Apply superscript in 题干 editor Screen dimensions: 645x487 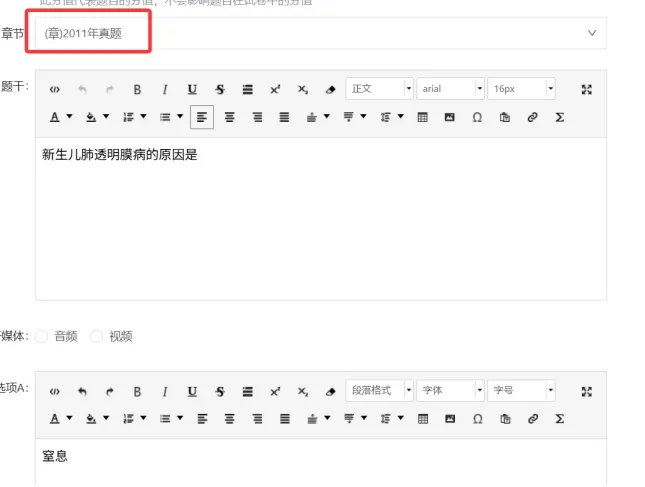pyautogui.click(x=275, y=89)
